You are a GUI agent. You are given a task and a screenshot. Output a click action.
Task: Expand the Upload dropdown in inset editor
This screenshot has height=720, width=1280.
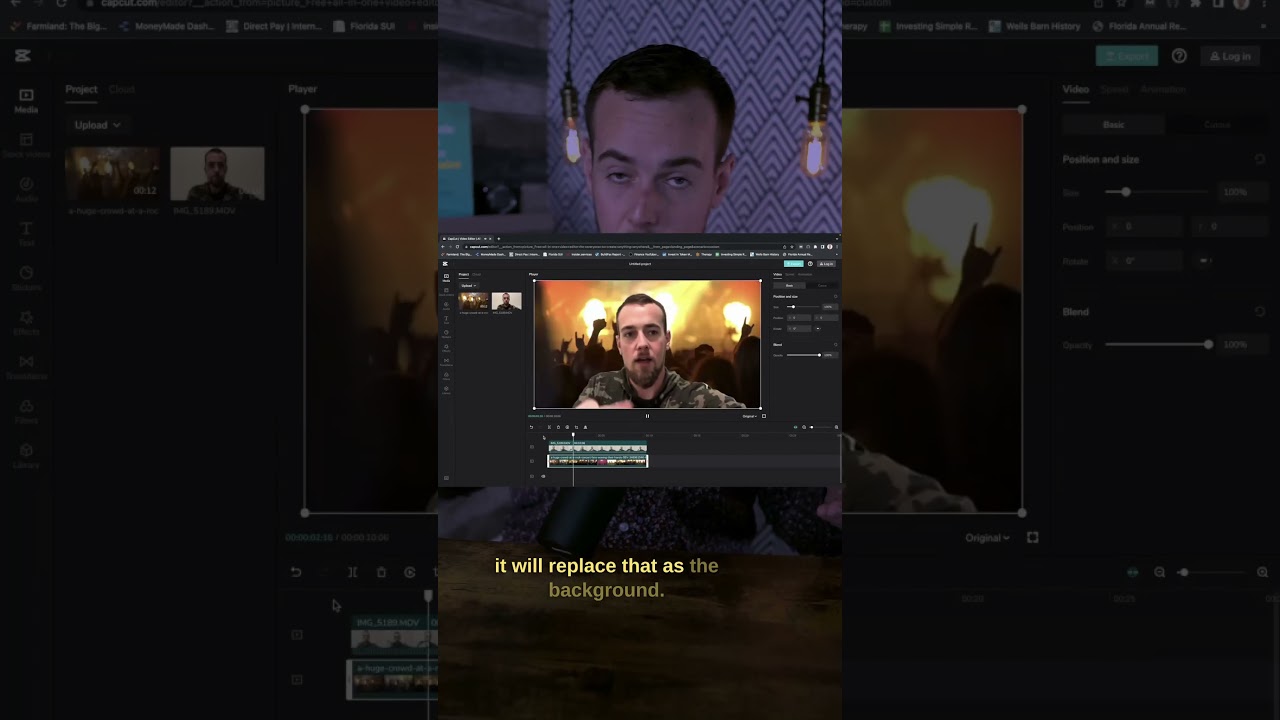(468, 285)
